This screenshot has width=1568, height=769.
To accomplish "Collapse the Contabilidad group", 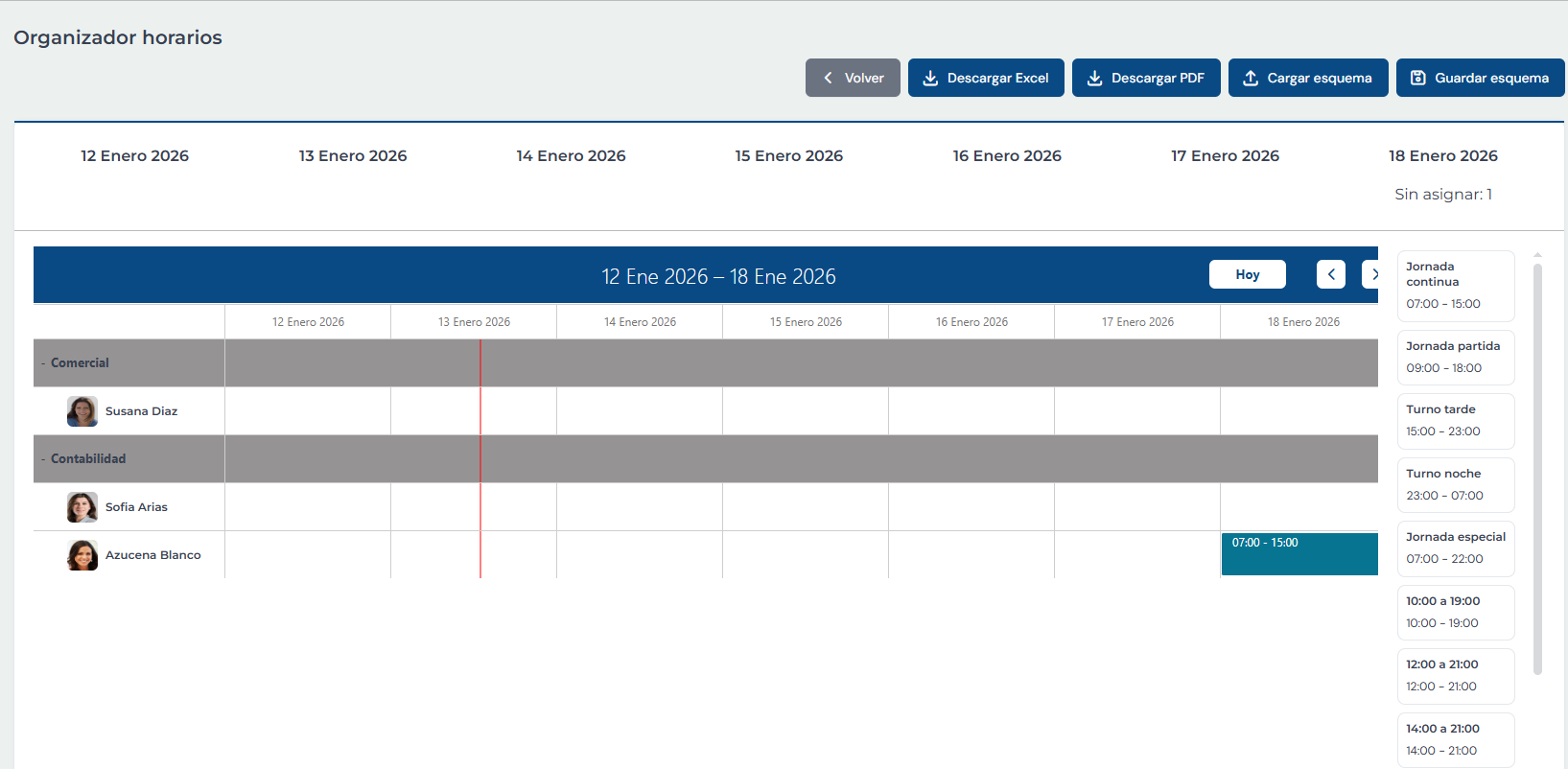I will (44, 459).
